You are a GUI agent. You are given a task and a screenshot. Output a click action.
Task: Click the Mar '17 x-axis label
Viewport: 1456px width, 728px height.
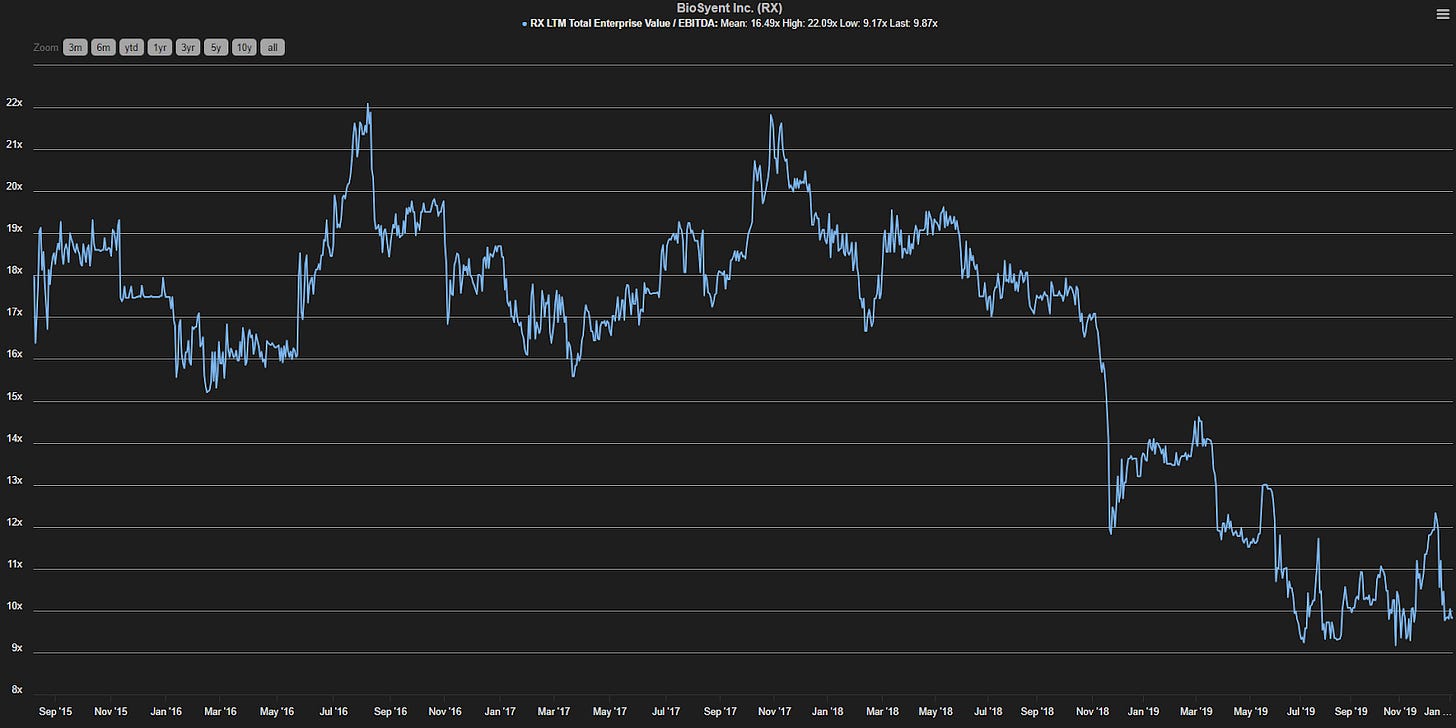click(553, 713)
